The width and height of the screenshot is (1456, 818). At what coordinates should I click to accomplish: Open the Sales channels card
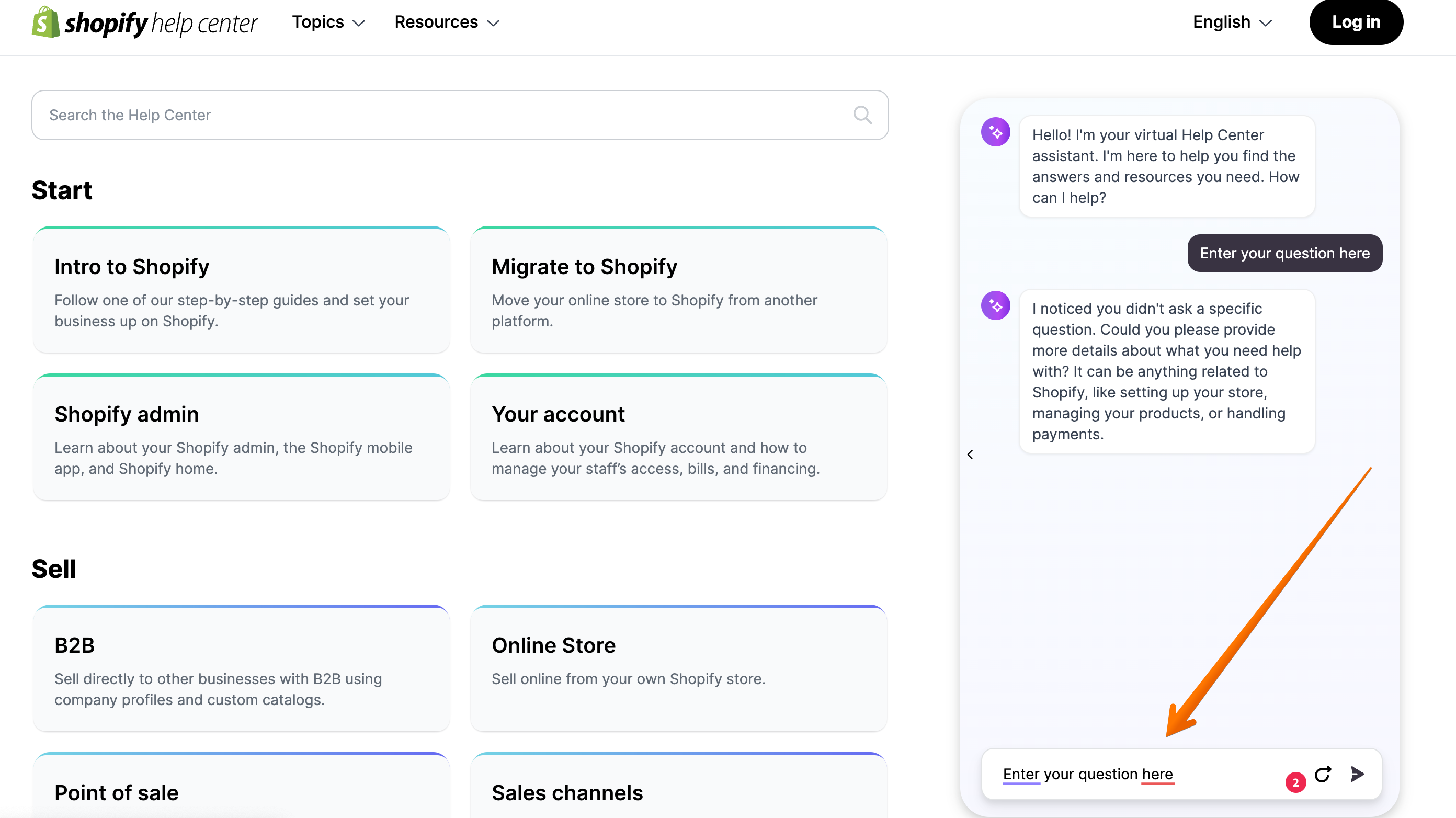[x=678, y=786]
